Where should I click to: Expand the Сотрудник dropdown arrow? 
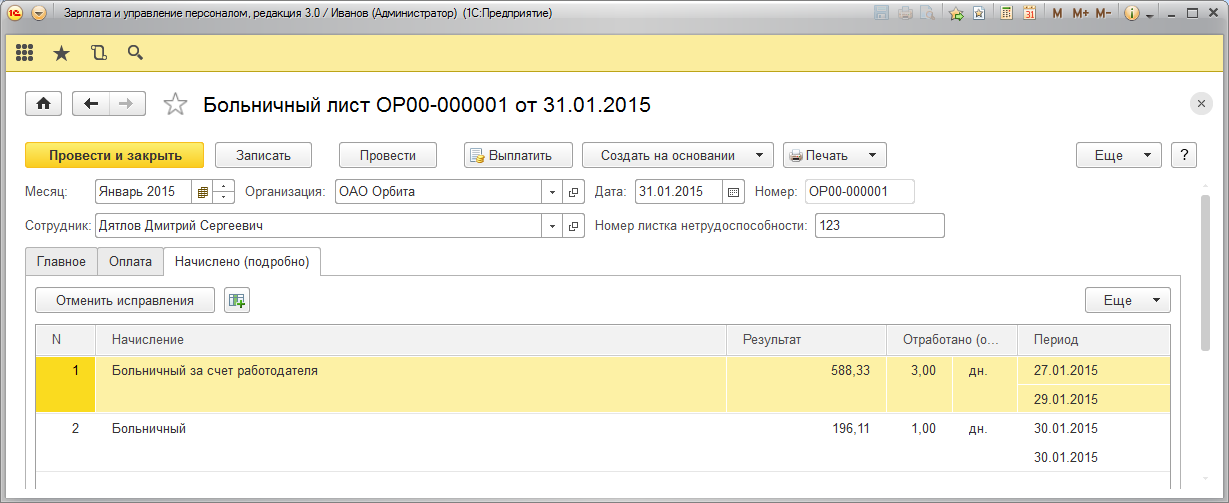(554, 226)
